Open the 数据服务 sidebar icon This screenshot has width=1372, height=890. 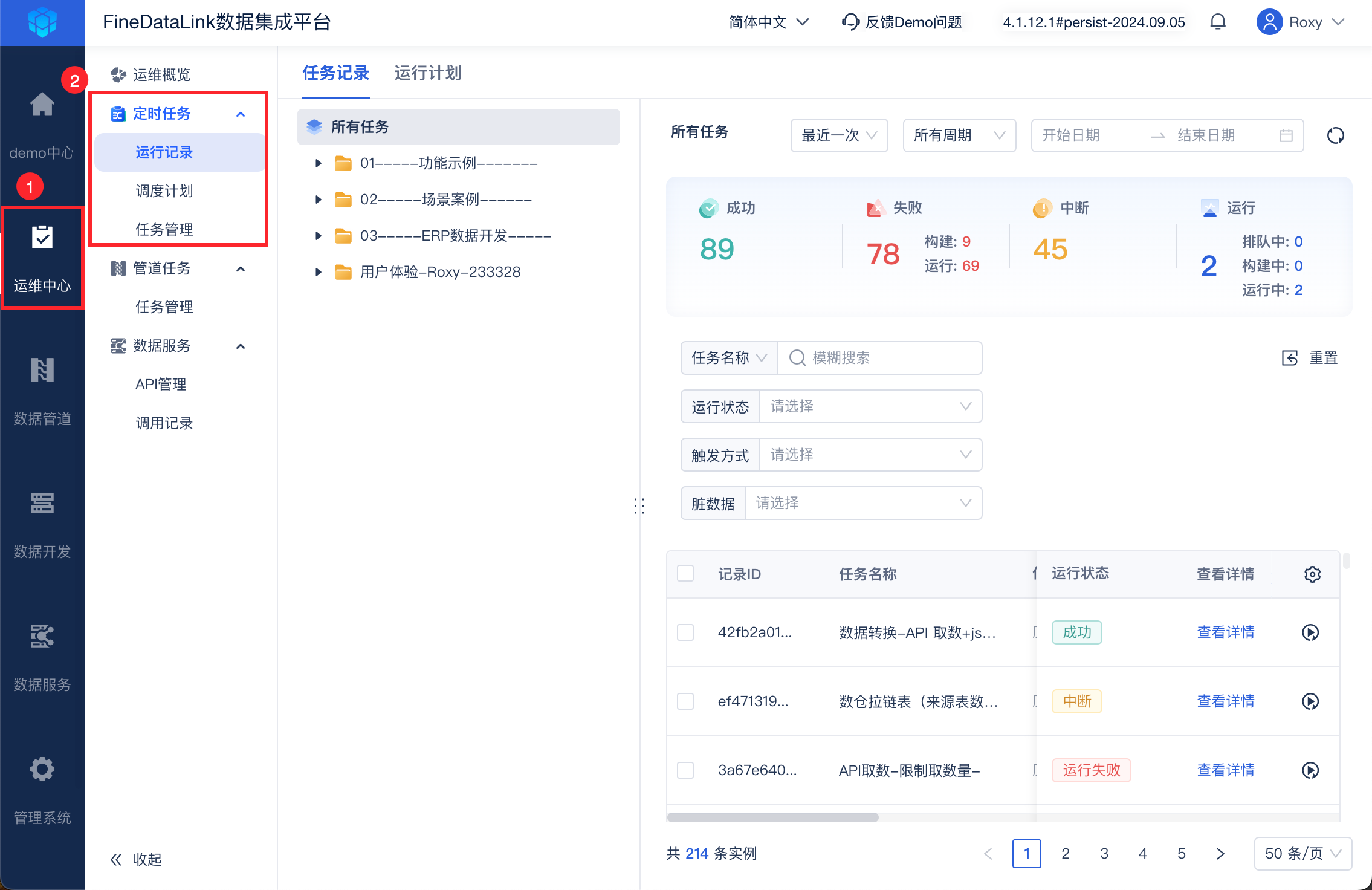pos(42,636)
